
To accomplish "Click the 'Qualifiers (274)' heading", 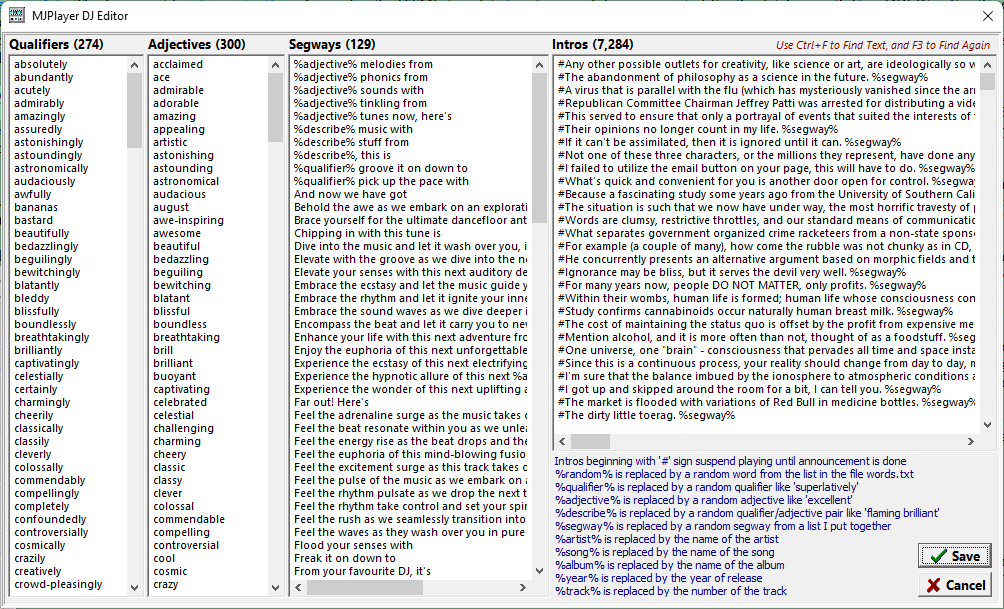I will 56,44.
